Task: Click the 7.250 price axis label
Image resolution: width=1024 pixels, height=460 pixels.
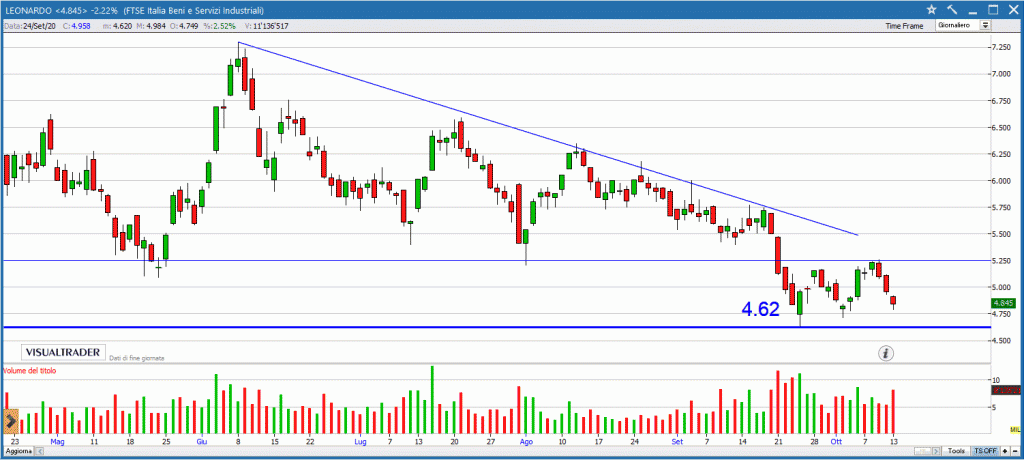Action: pyautogui.click(x=1001, y=48)
